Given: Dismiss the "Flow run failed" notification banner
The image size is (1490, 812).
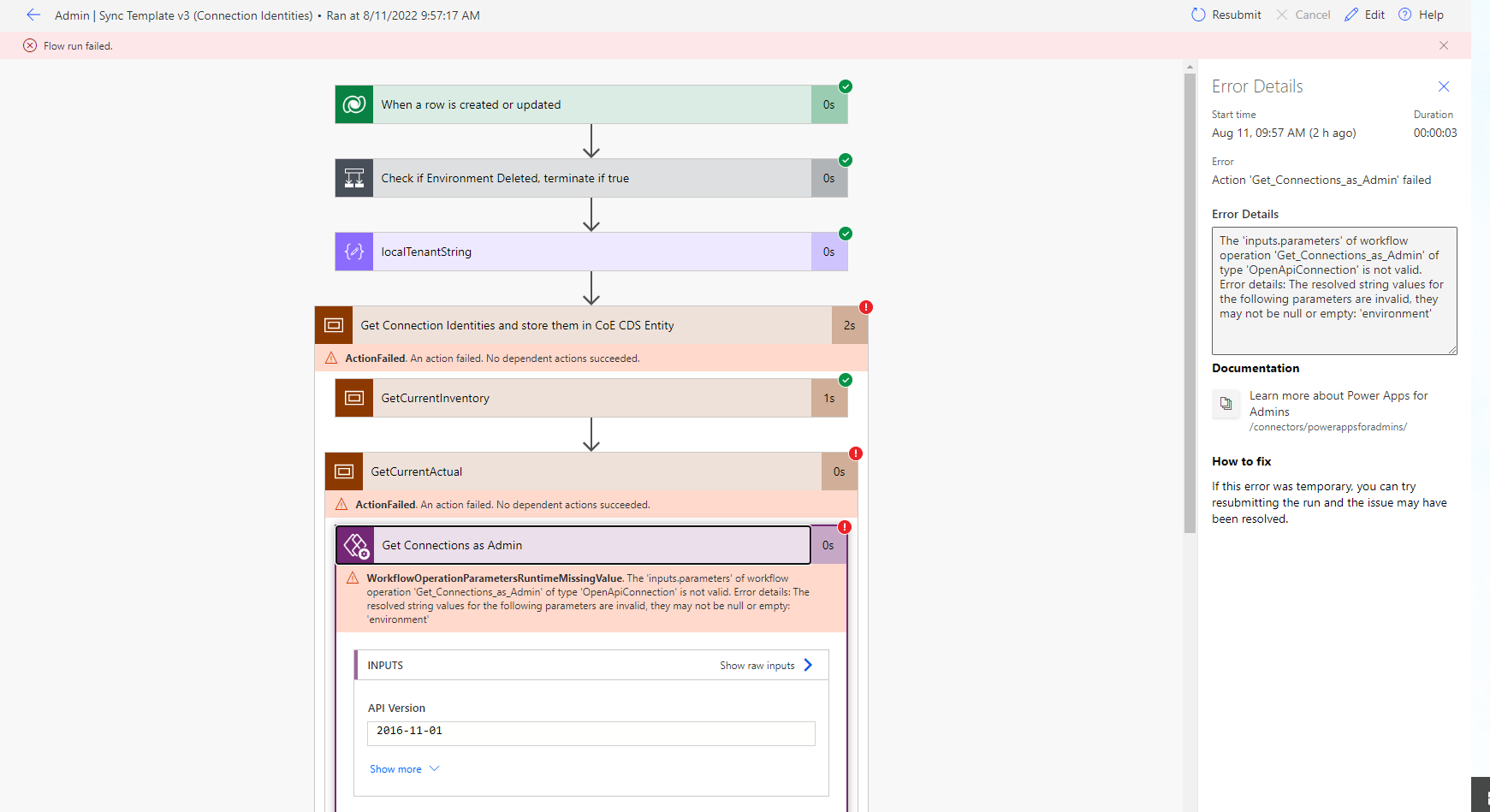Looking at the screenshot, I should pos(1444,45).
